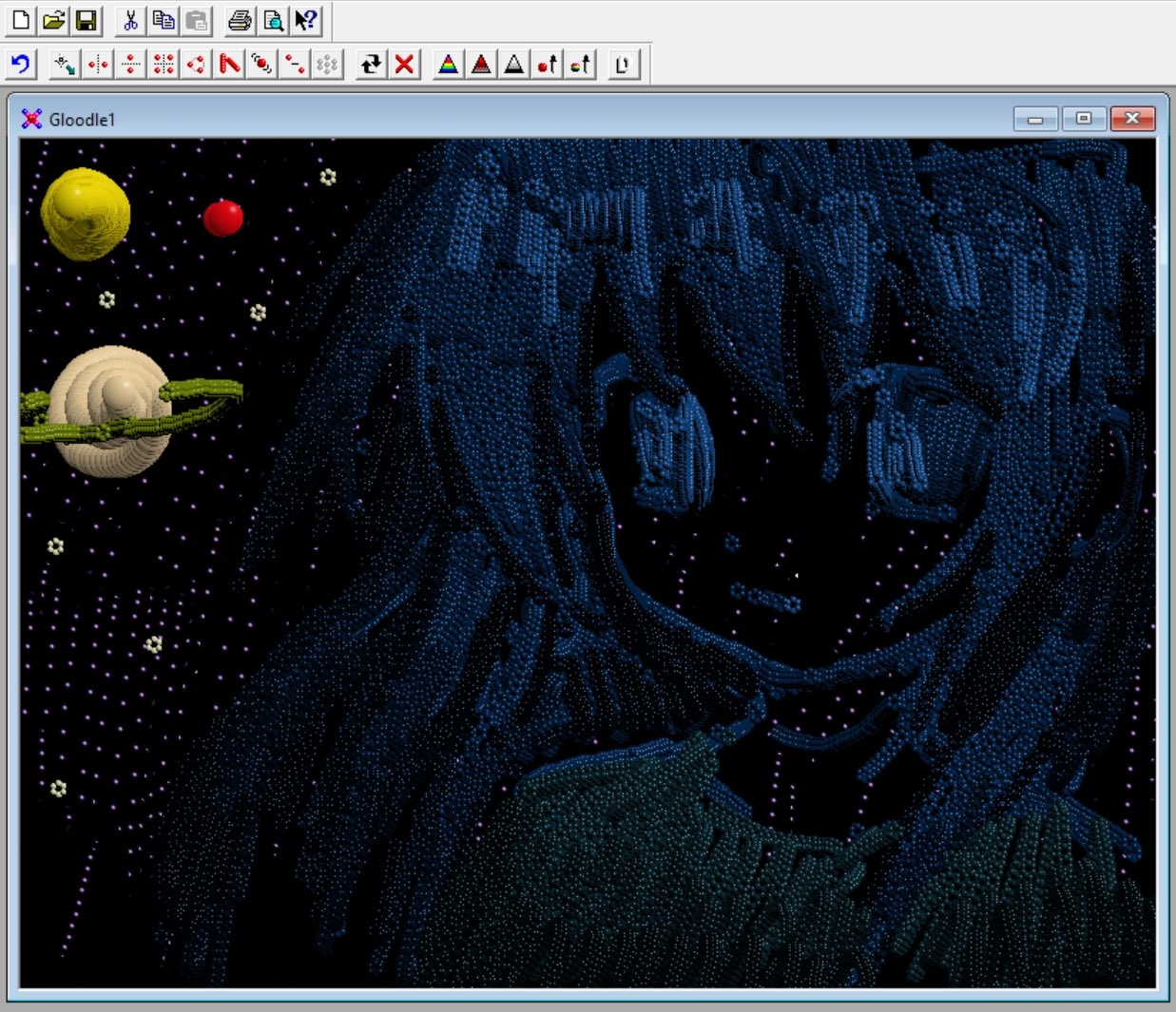Screen dimensions: 1176x1012
Task: Activate the context Help arrow-question icon
Action: pyautogui.click(x=305, y=20)
